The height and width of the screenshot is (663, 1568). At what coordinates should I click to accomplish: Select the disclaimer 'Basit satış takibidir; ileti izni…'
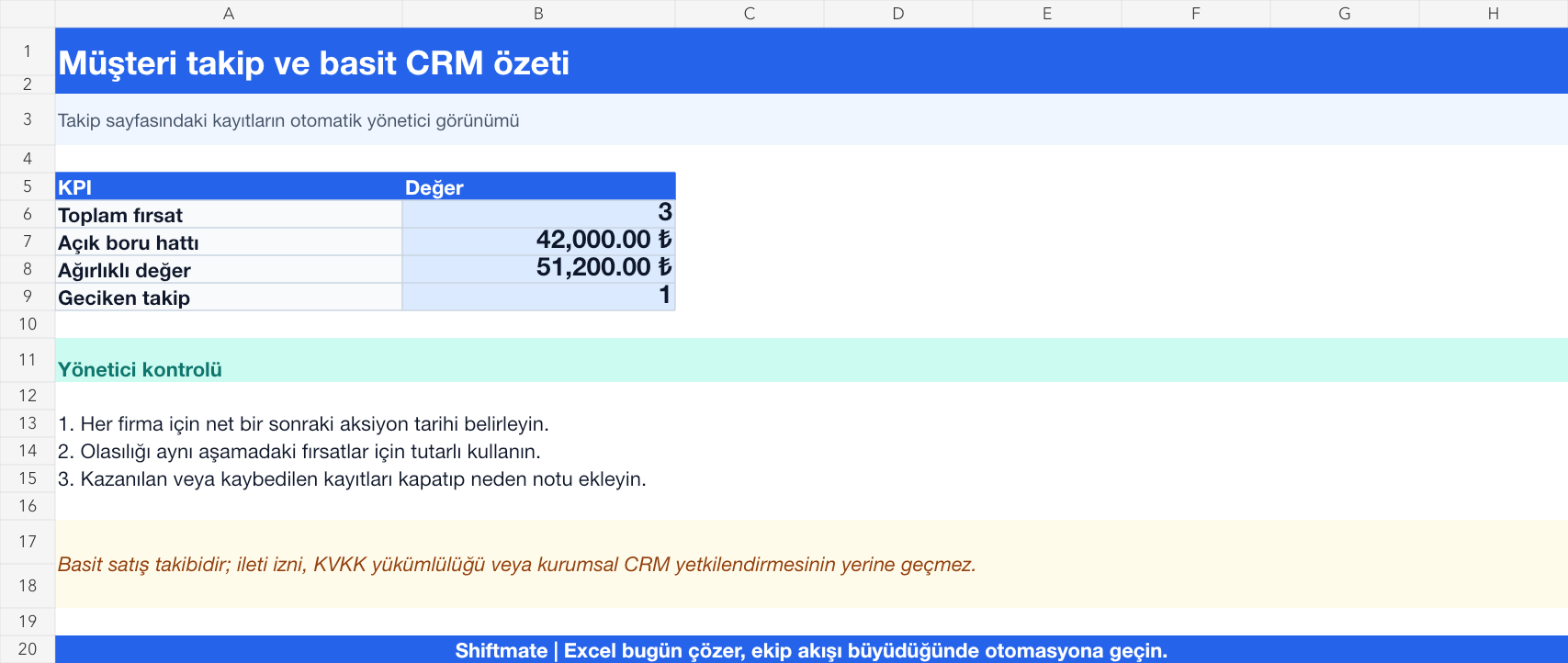click(x=811, y=564)
